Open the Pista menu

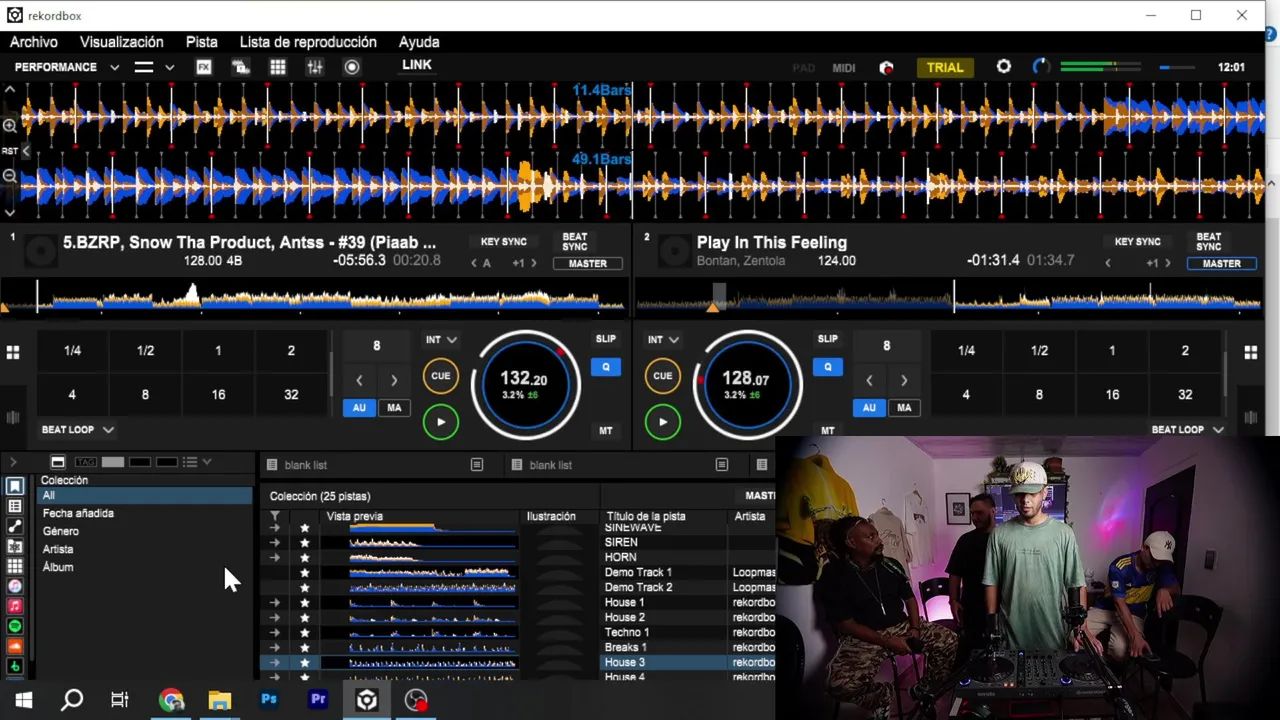pos(202,42)
